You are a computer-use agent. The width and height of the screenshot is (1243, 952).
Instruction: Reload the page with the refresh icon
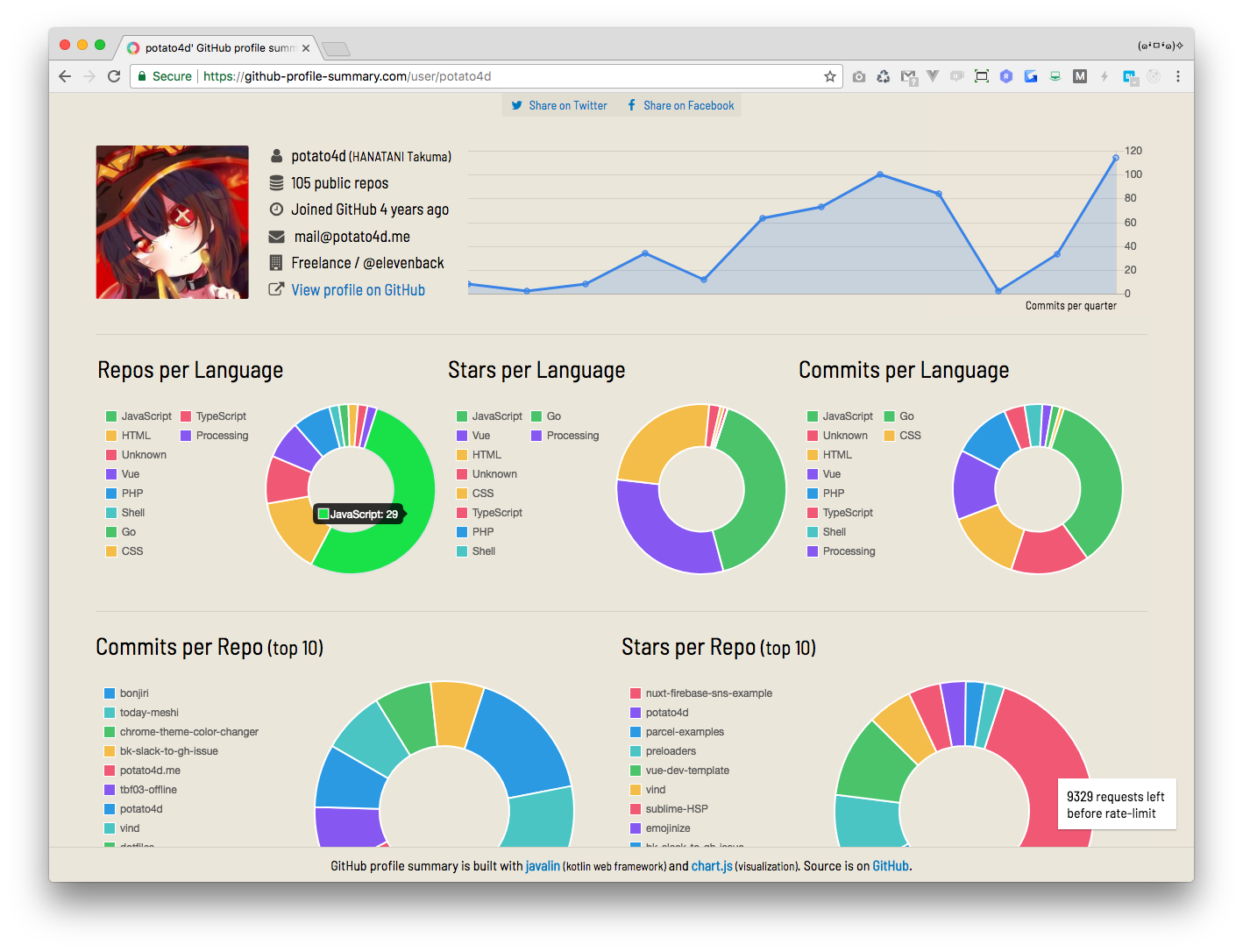[x=114, y=76]
